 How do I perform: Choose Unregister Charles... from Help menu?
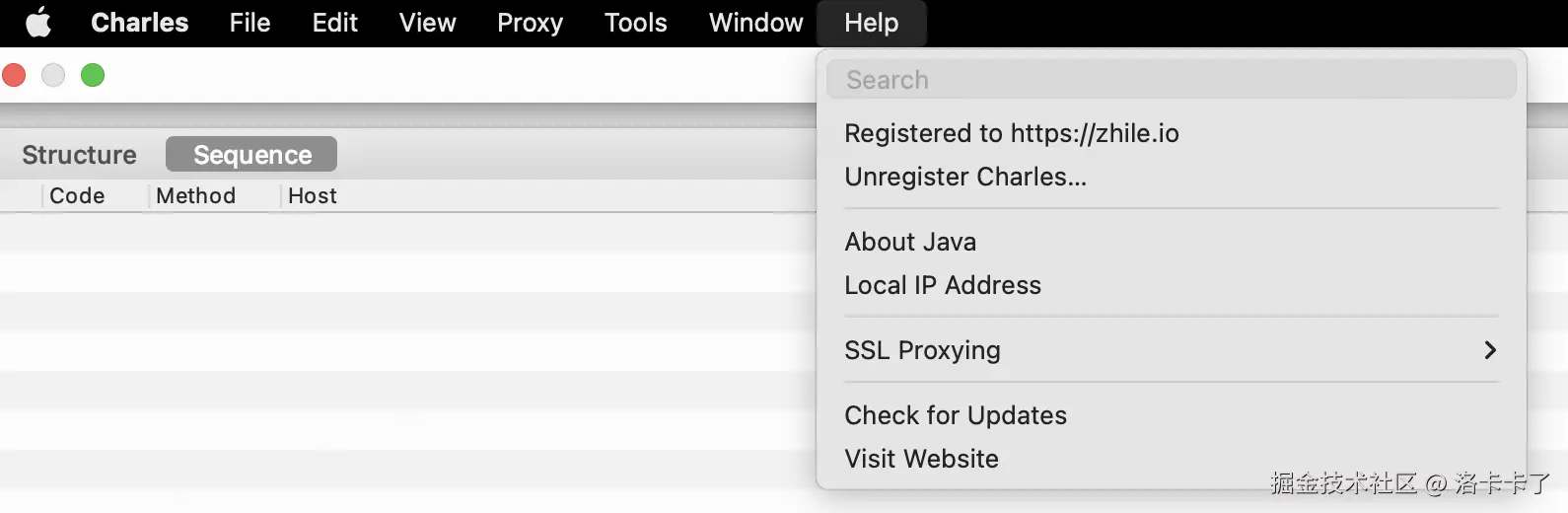pyautogui.click(x=1172, y=177)
